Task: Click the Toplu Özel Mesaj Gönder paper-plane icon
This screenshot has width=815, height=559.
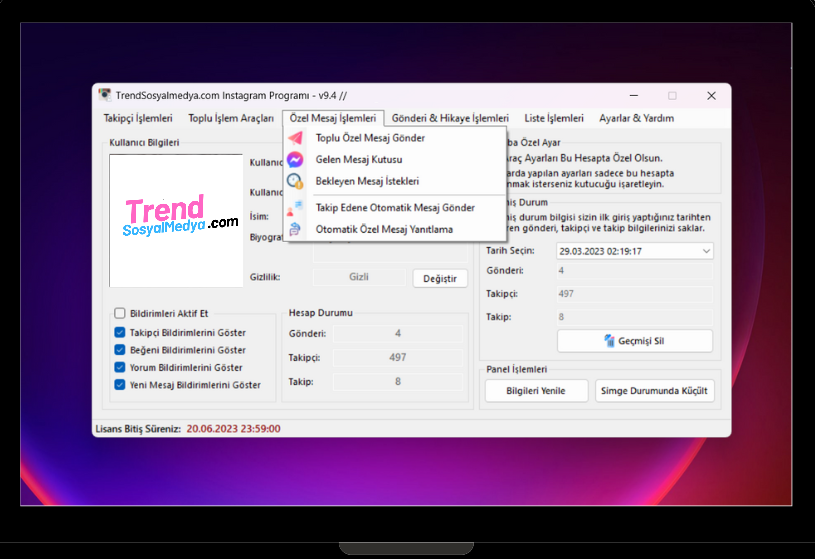Action: (296, 138)
